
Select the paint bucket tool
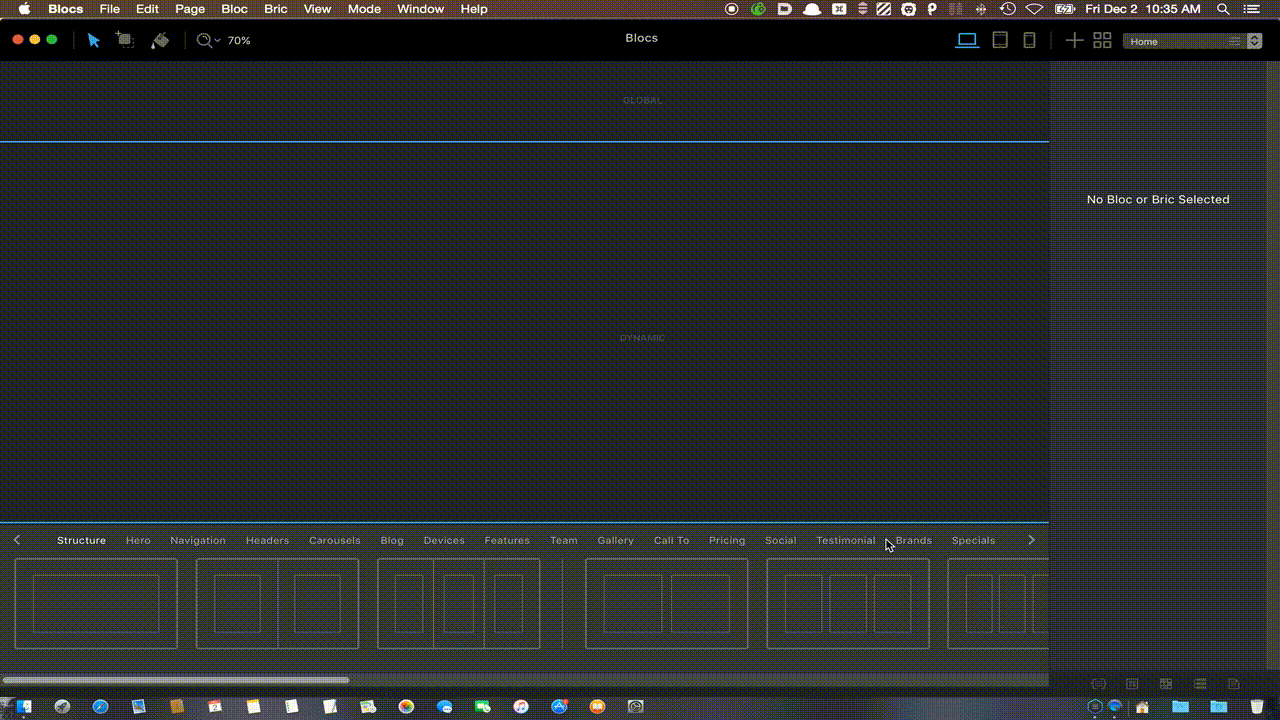tap(160, 40)
